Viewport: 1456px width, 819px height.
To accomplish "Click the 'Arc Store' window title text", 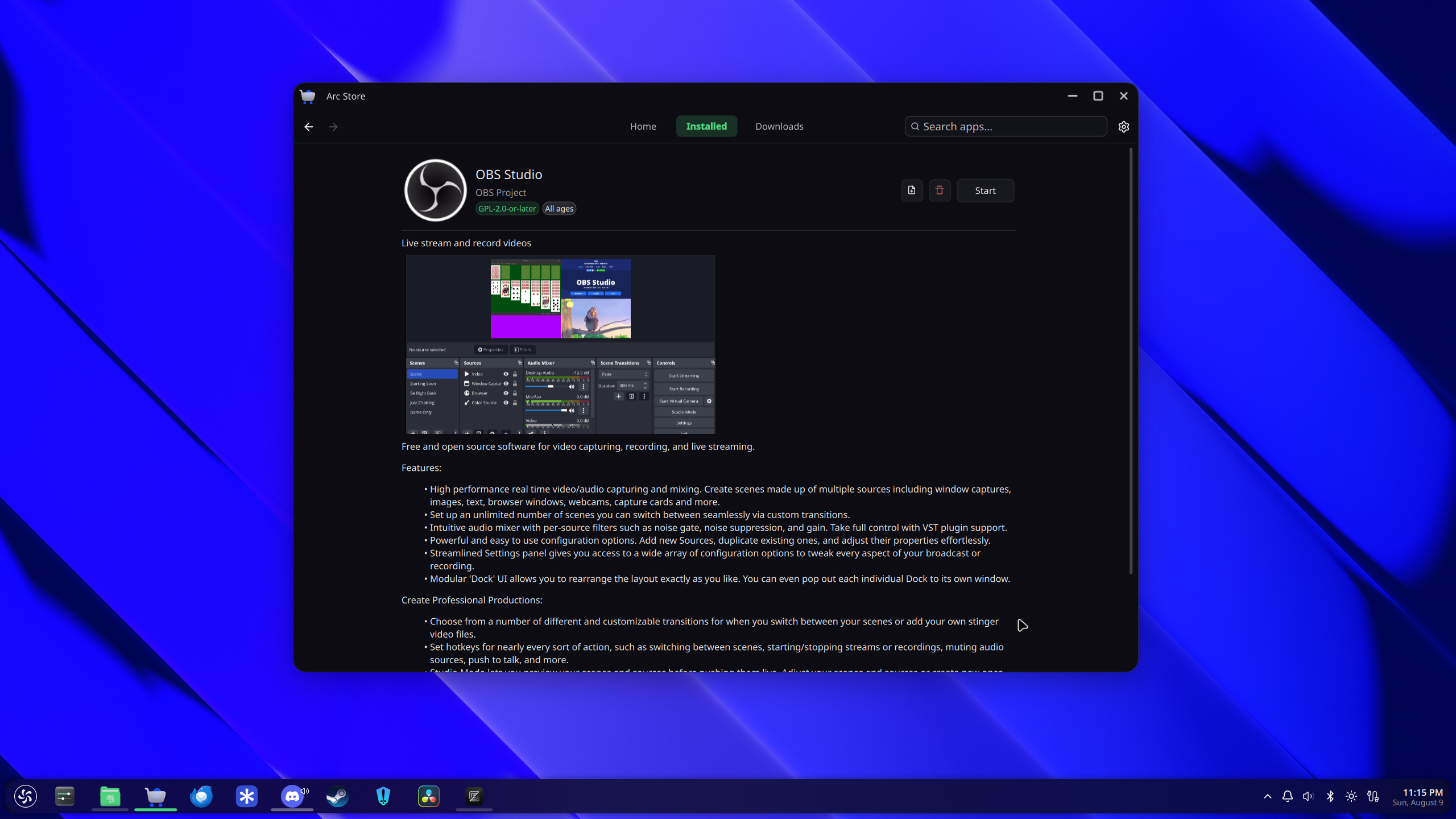I will [x=345, y=96].
